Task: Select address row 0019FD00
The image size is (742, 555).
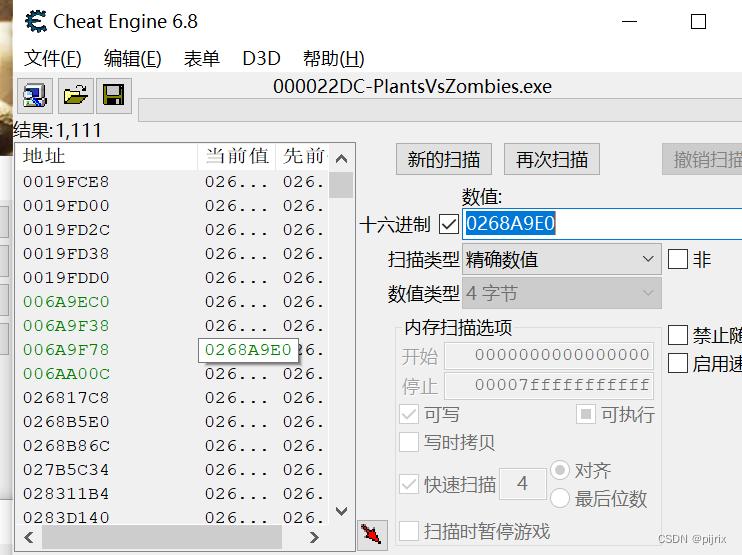Action: [172, 206]
